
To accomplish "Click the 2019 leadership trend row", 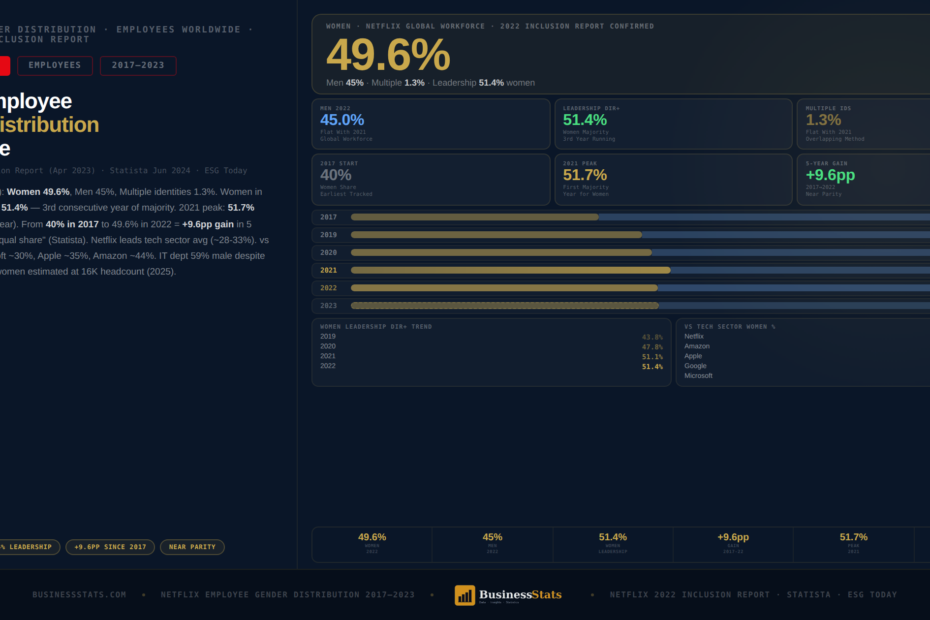I will 491,336.
